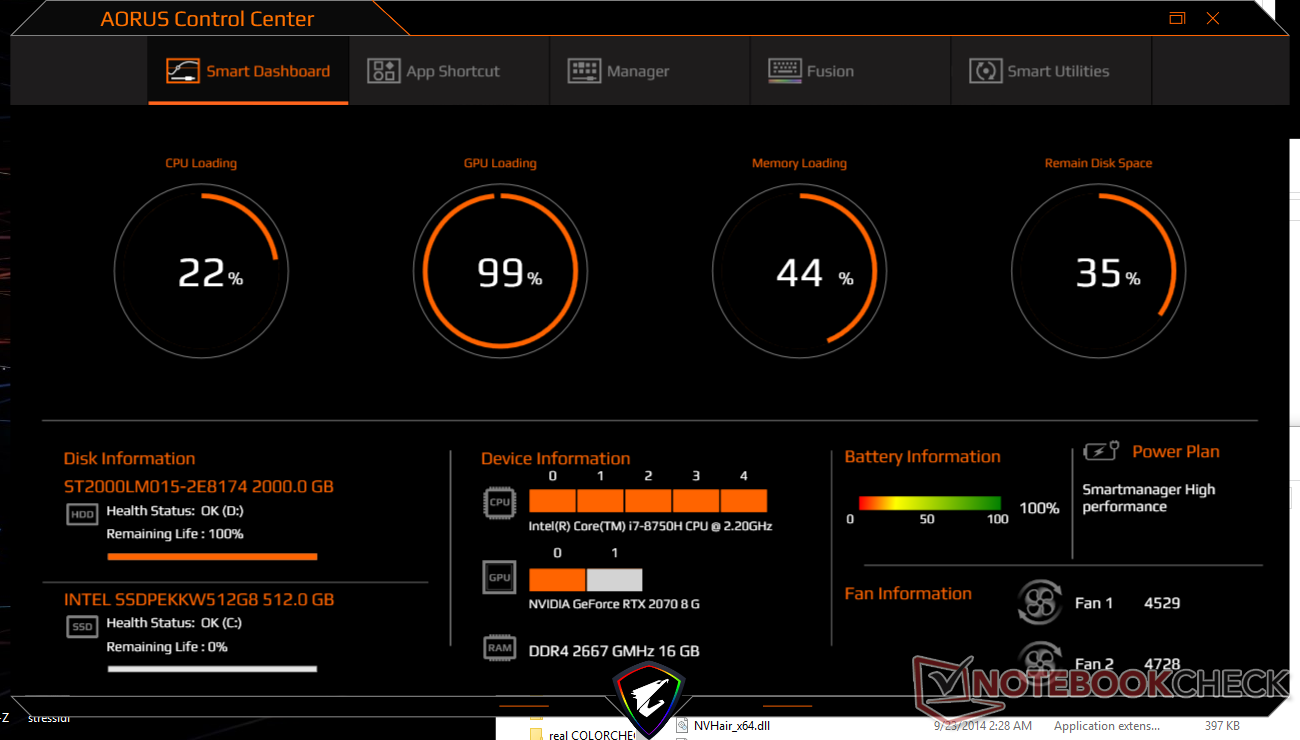
Task: Click the Battery Information heading
Action: [922, 457]
